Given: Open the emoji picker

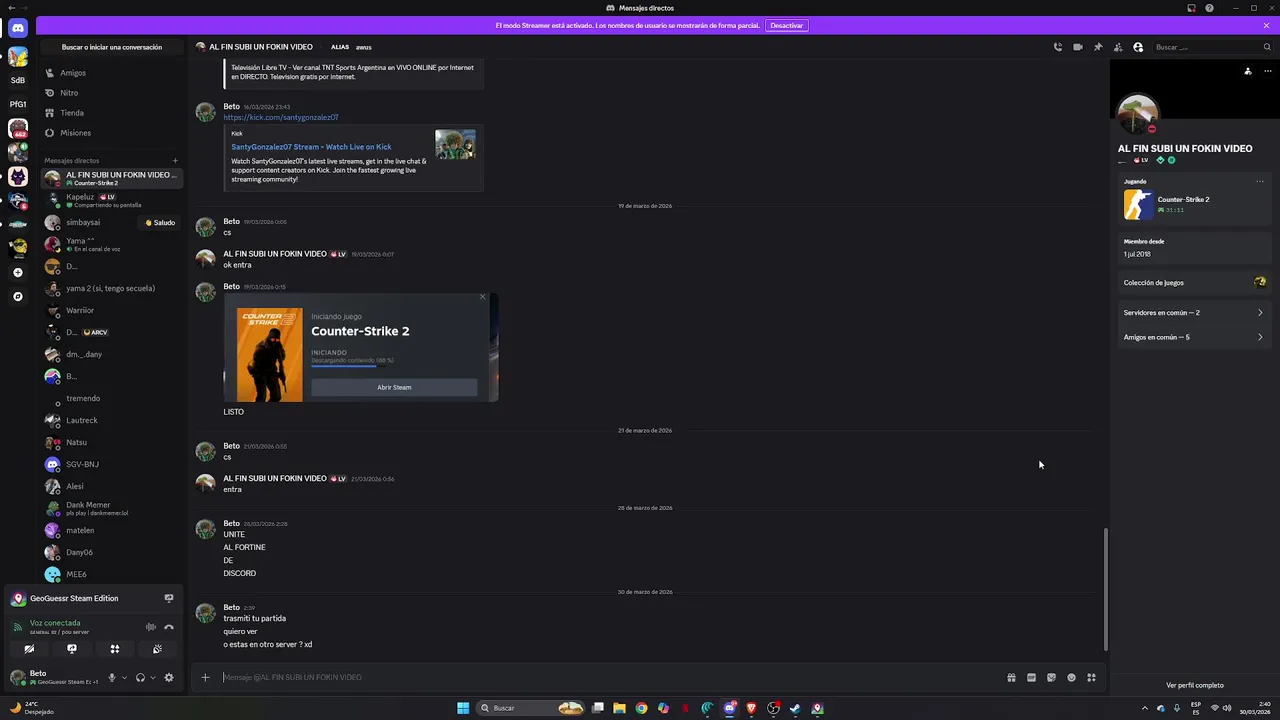Looking at the screenshot, I should (x=1071, y=677).
